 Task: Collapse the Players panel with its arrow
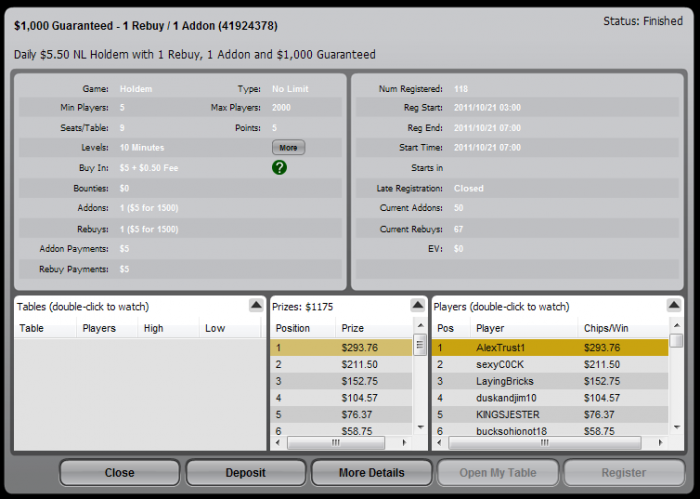point(674,305)
